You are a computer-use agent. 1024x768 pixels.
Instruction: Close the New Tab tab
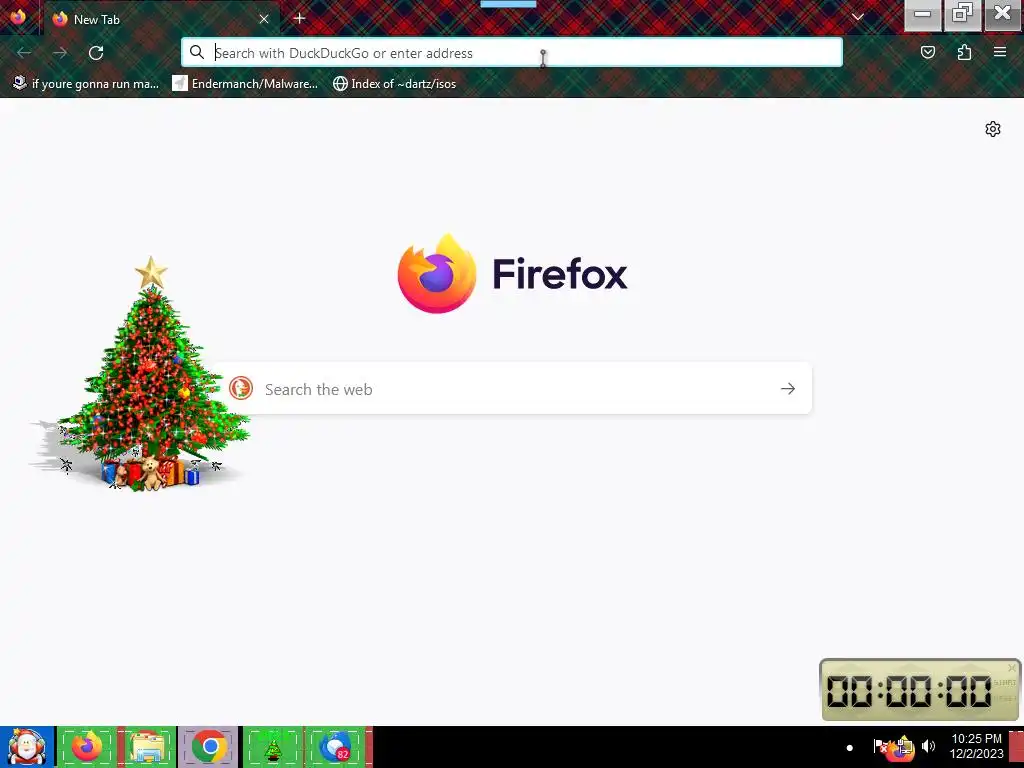point(264,19)
